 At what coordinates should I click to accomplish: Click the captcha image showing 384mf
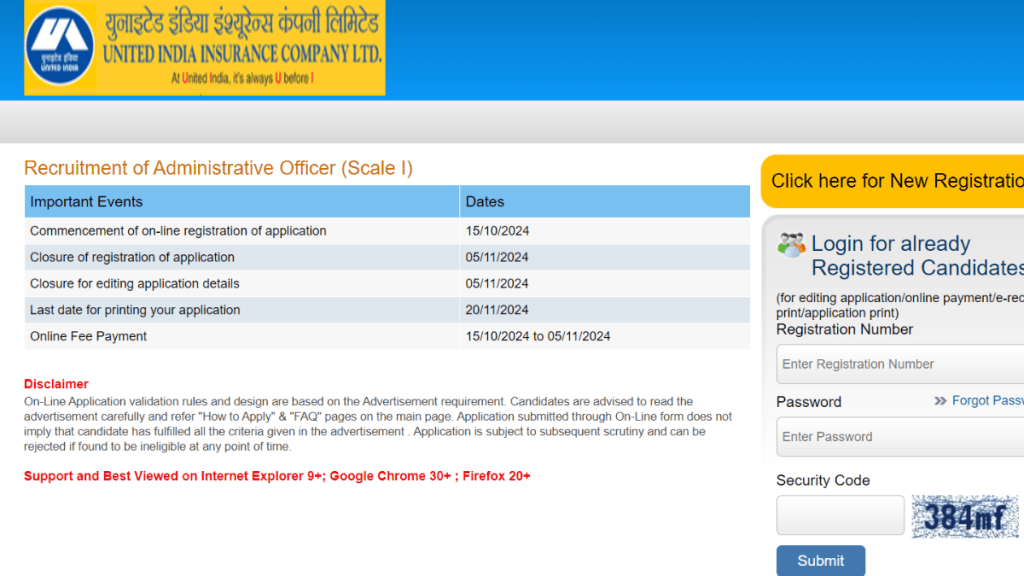click(964, 517)
